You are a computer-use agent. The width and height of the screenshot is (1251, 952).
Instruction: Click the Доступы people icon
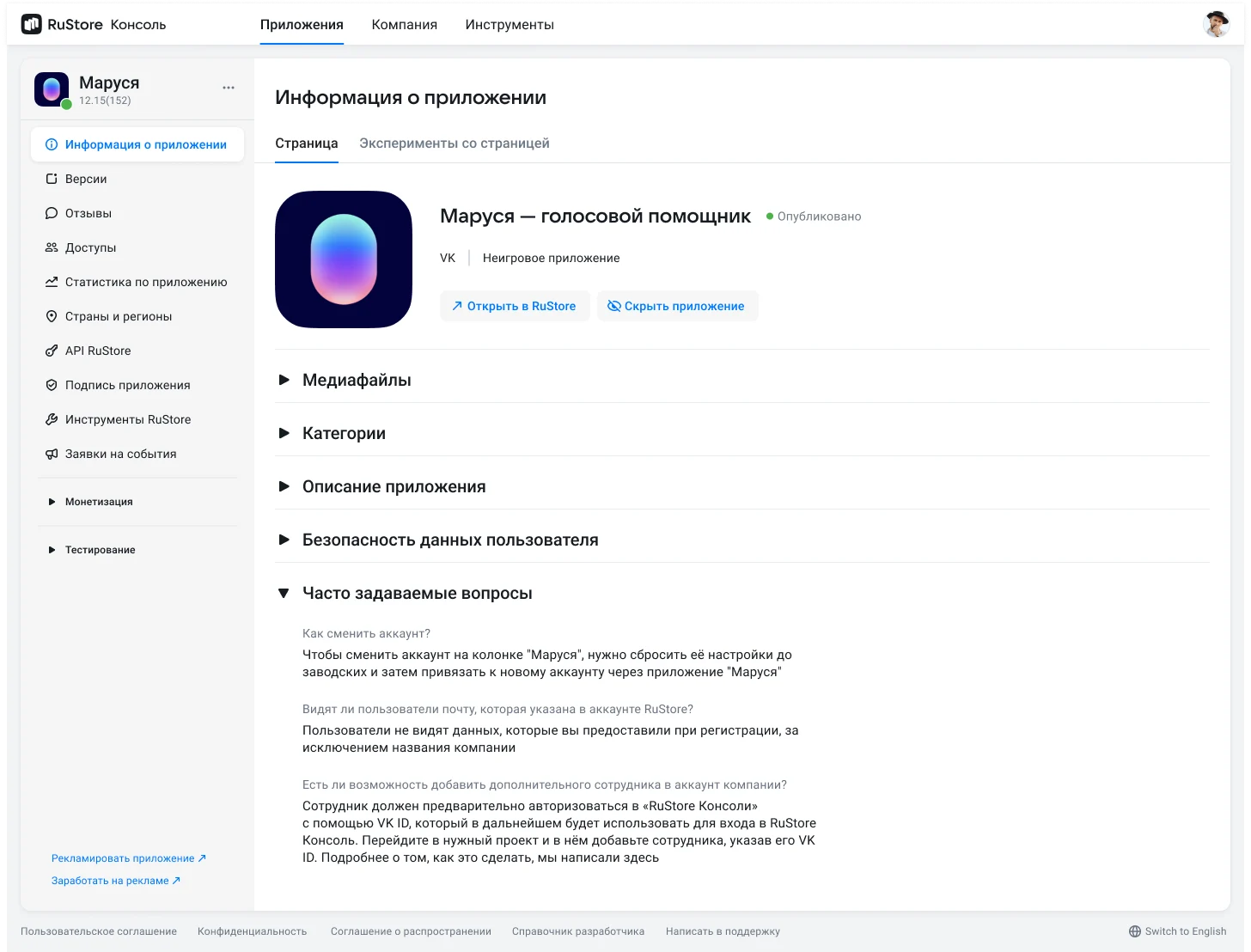click(52, 247)
